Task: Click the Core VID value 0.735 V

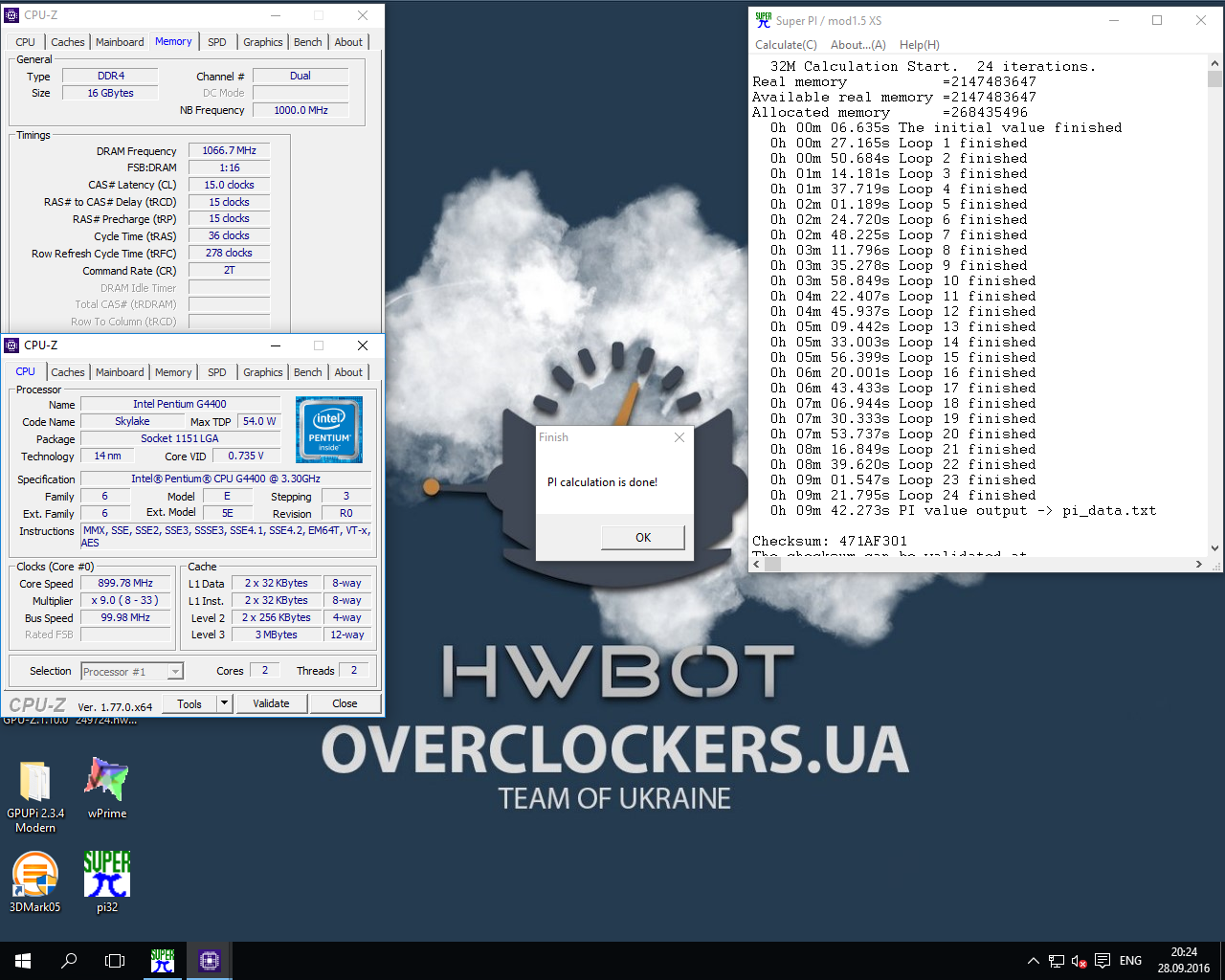Action: click(246, 456)
